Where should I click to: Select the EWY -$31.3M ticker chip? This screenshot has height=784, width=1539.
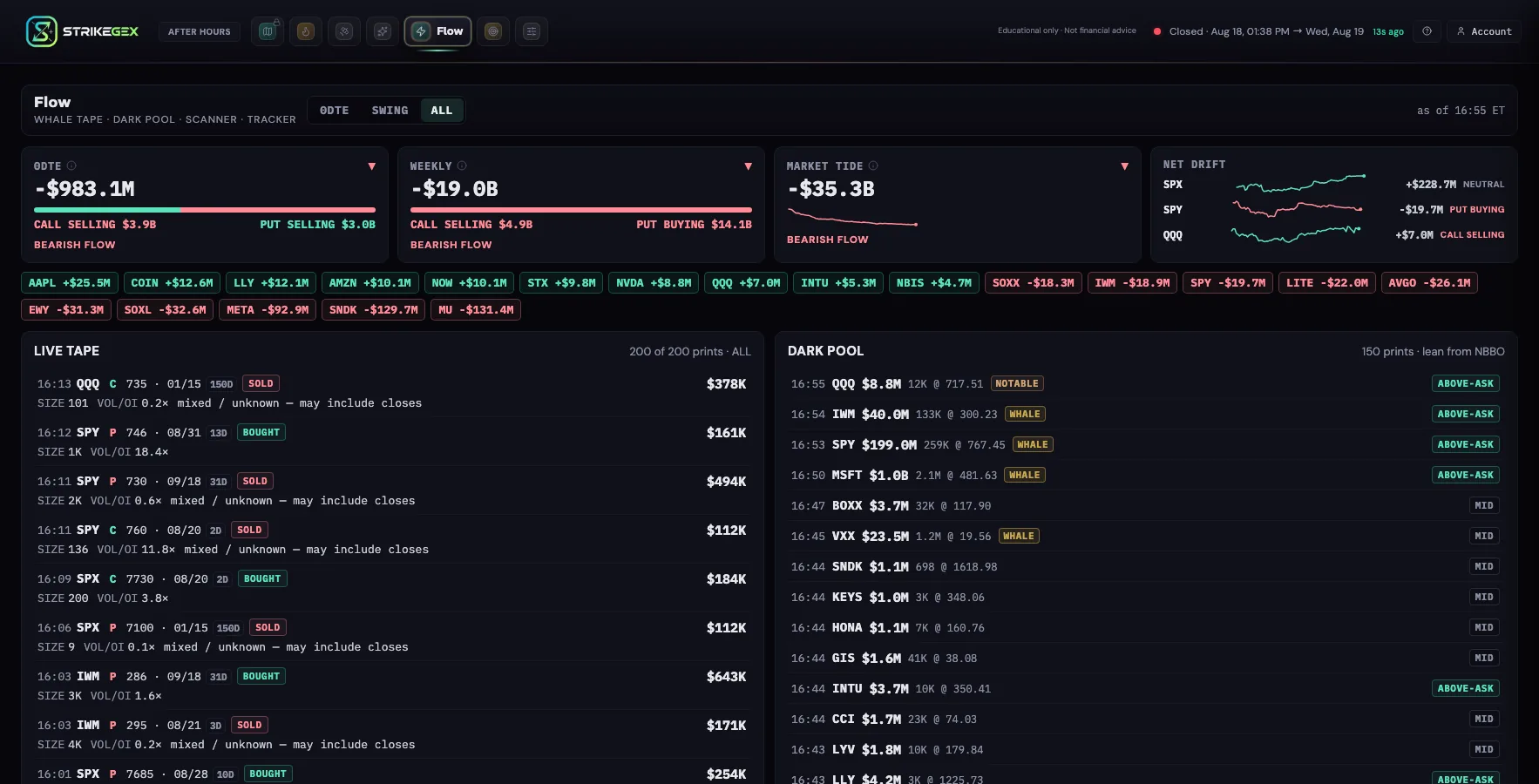pos(66,310)
